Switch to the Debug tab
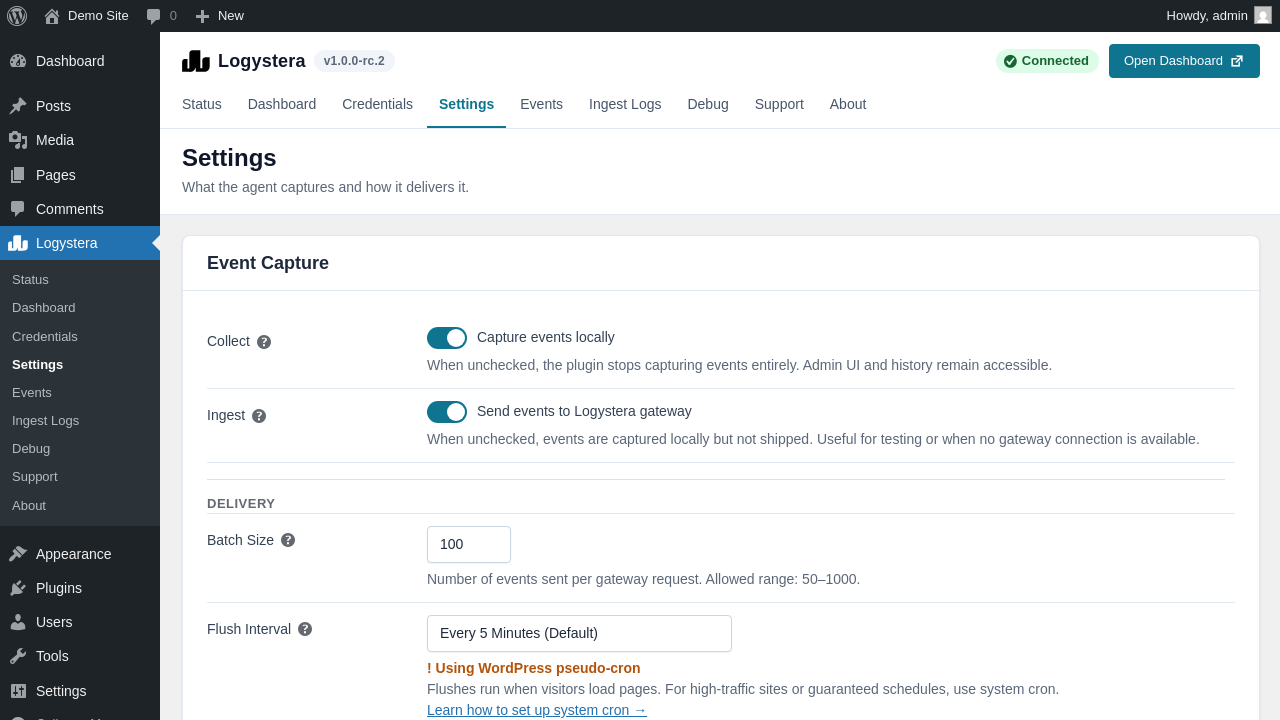The height and width of the screenshot is (720, 1280). click(708, 104)
